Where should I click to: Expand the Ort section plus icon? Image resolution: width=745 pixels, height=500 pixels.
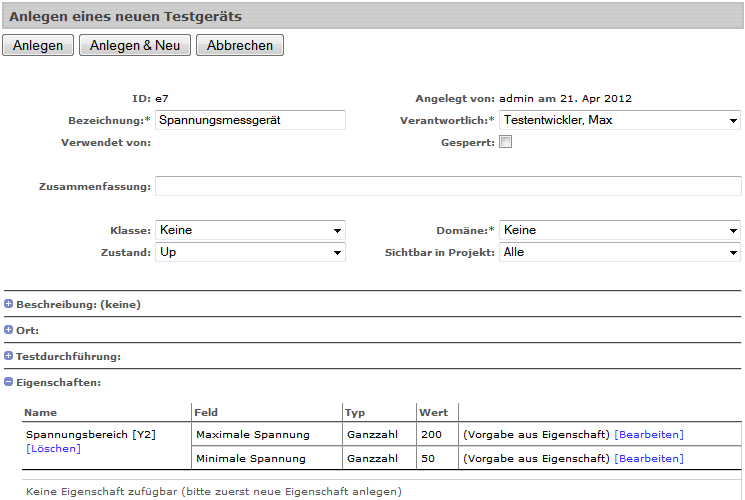point(9,330)
